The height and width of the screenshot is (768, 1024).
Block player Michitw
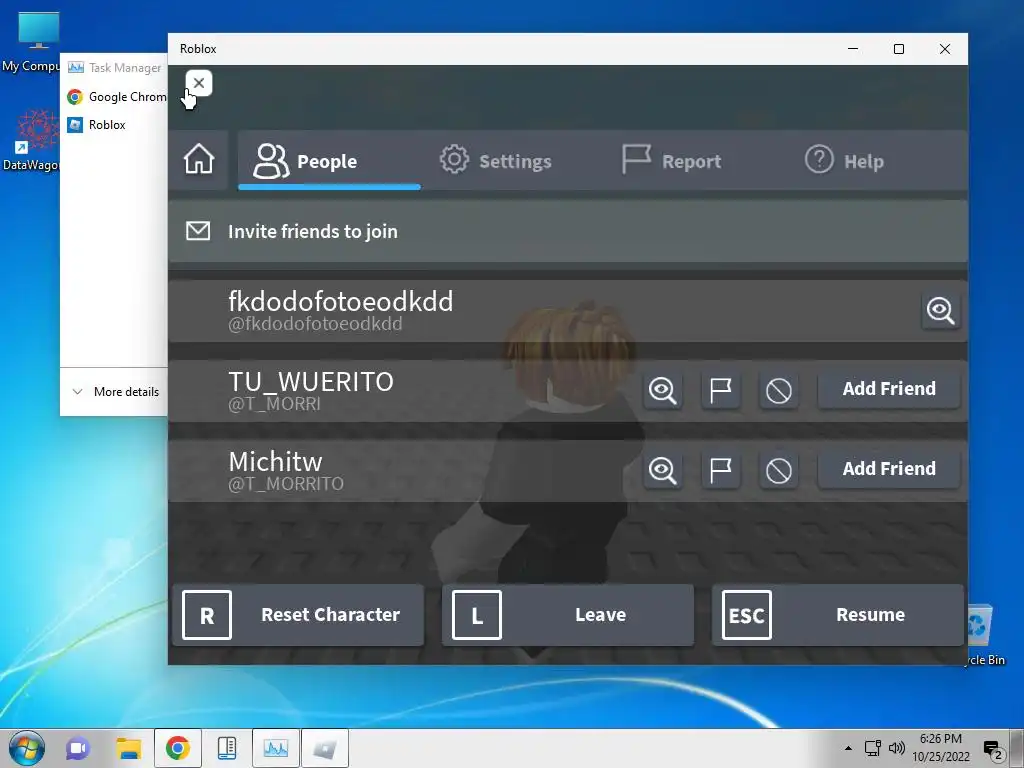[778, 470]
